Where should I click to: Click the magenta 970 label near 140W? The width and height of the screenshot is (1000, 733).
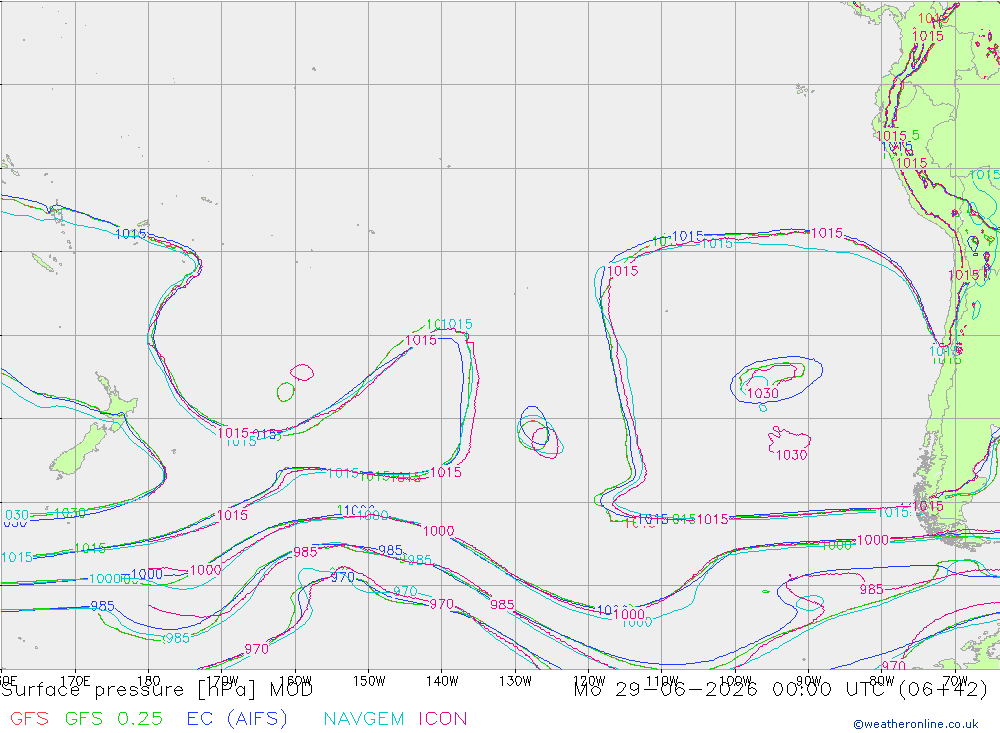pyautogui.click(x=442, y=603)
